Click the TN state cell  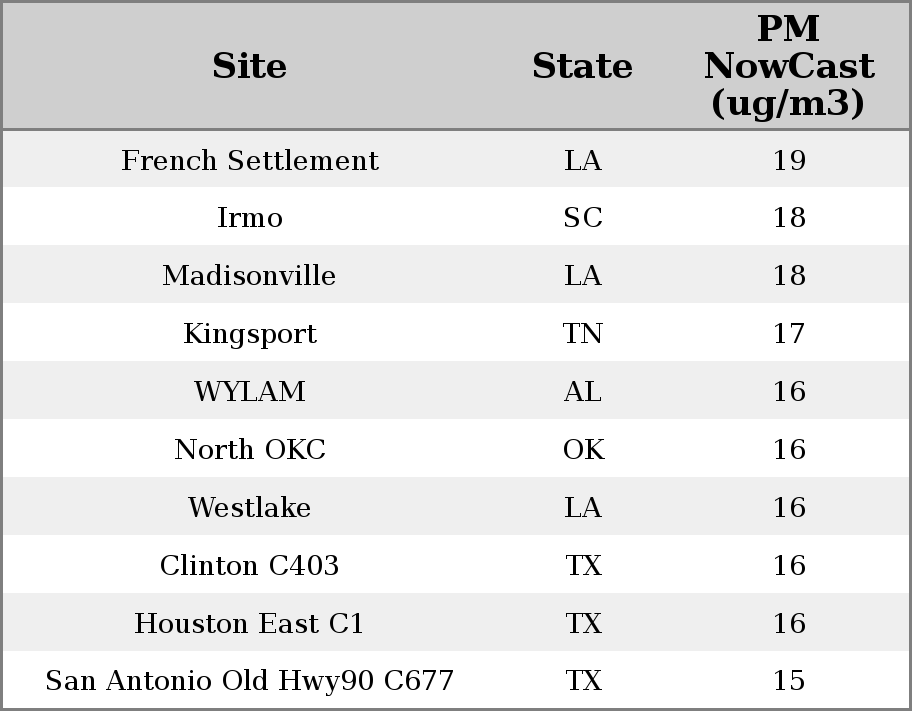click(583, 333)
